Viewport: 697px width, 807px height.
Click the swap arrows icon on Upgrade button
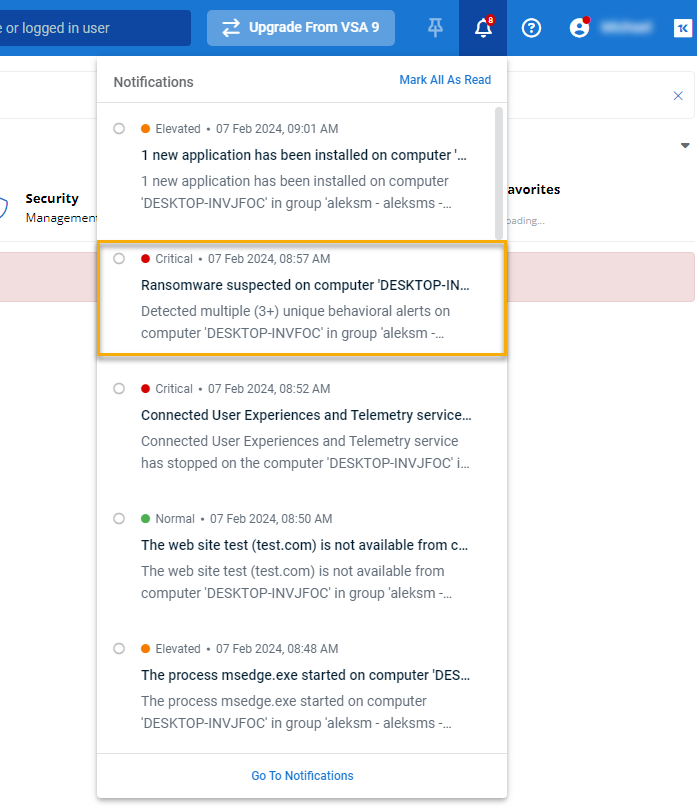click(x=231, y=28)
